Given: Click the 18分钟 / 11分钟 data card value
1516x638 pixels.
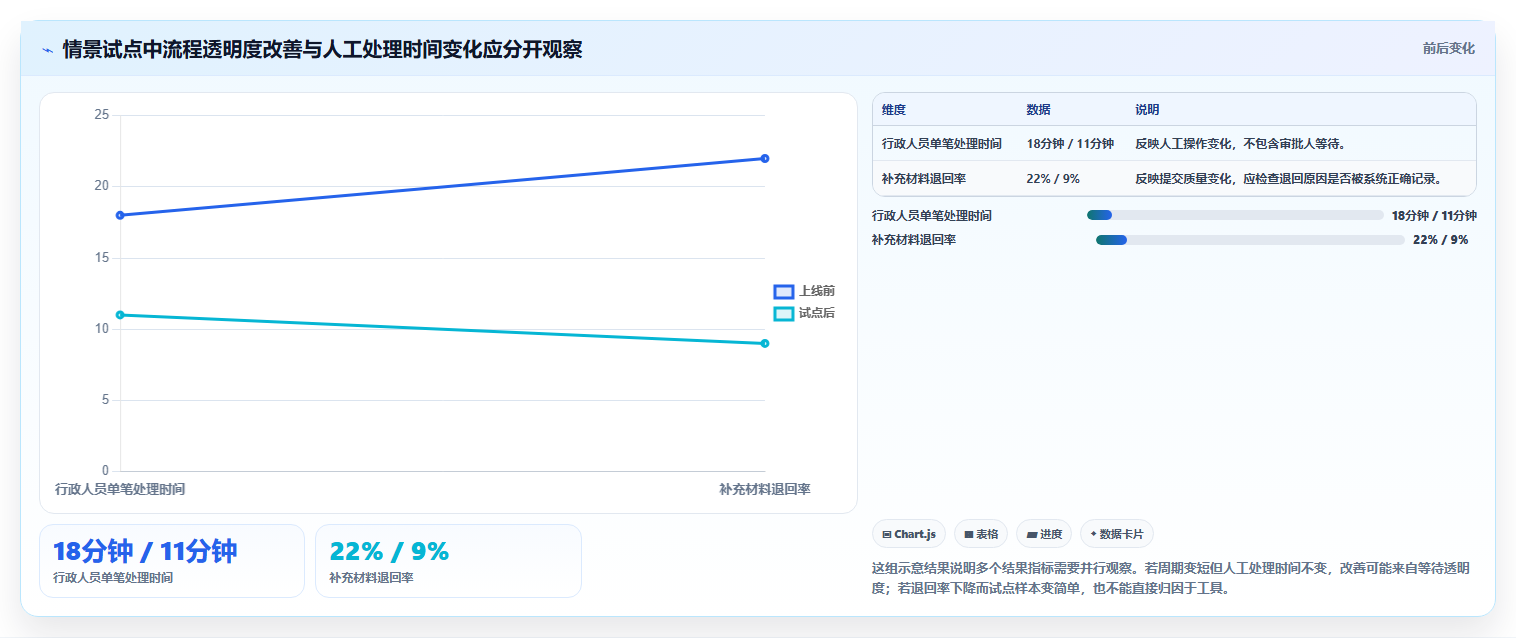Looking at the screenshot, I should [x=145, y=551].
